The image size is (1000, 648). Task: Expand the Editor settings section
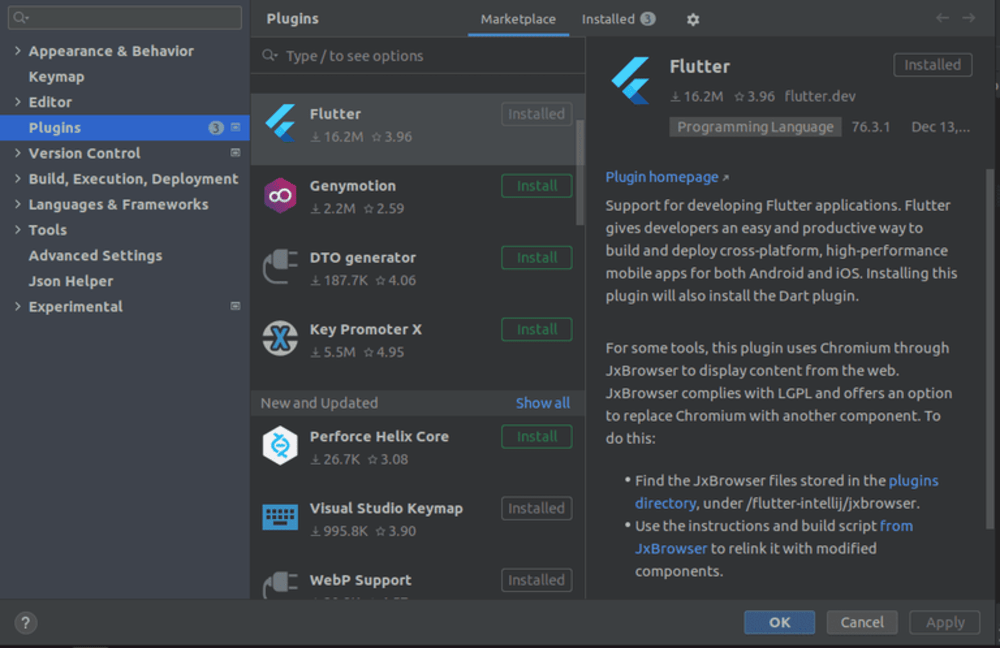click(18, 102)
